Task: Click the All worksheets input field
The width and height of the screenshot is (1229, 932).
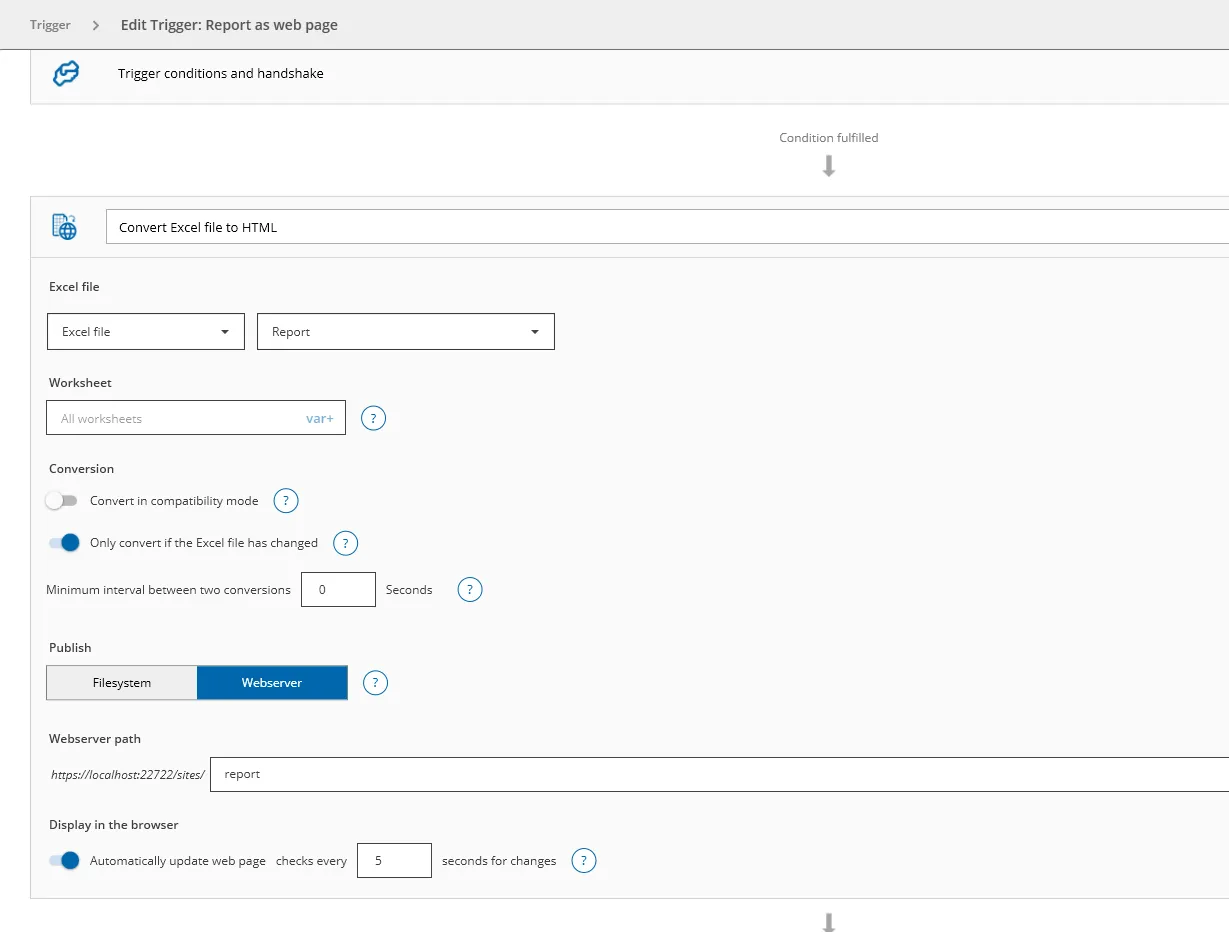Action: pos(196,418)
